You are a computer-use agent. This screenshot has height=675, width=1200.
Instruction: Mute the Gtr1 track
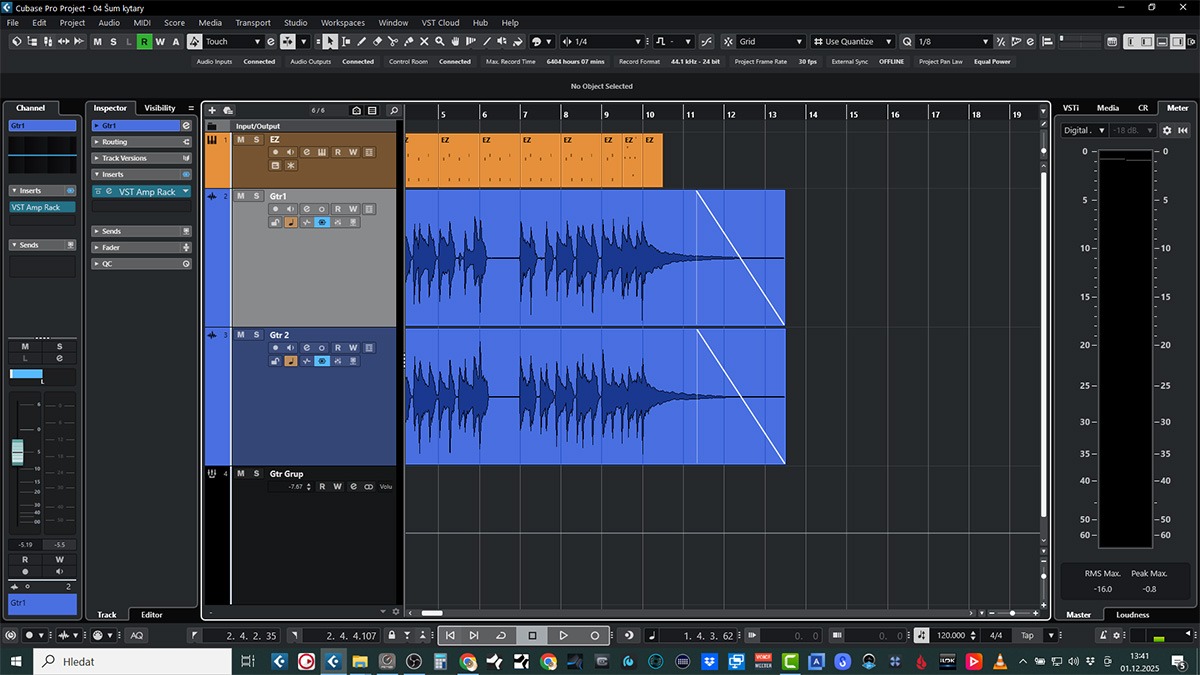point(241,196)
